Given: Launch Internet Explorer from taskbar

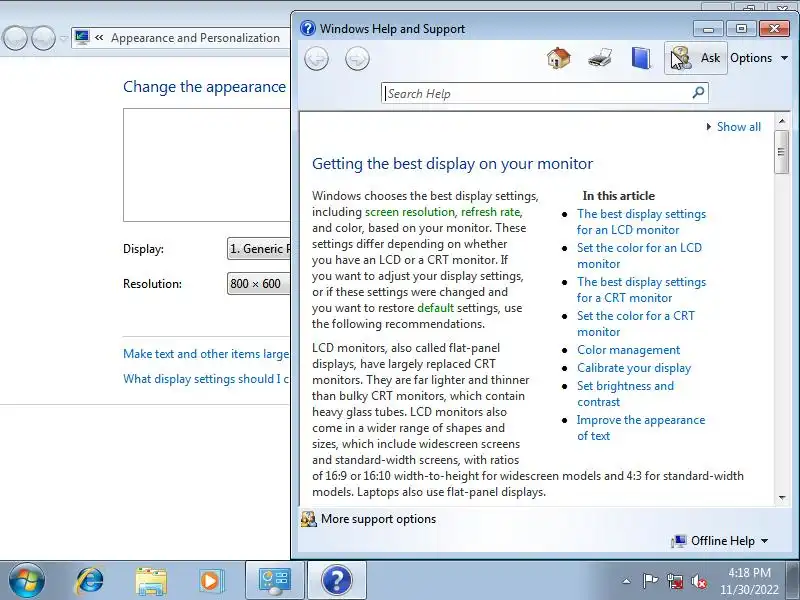Looking at the screenshot, I should tap(89, 581).
